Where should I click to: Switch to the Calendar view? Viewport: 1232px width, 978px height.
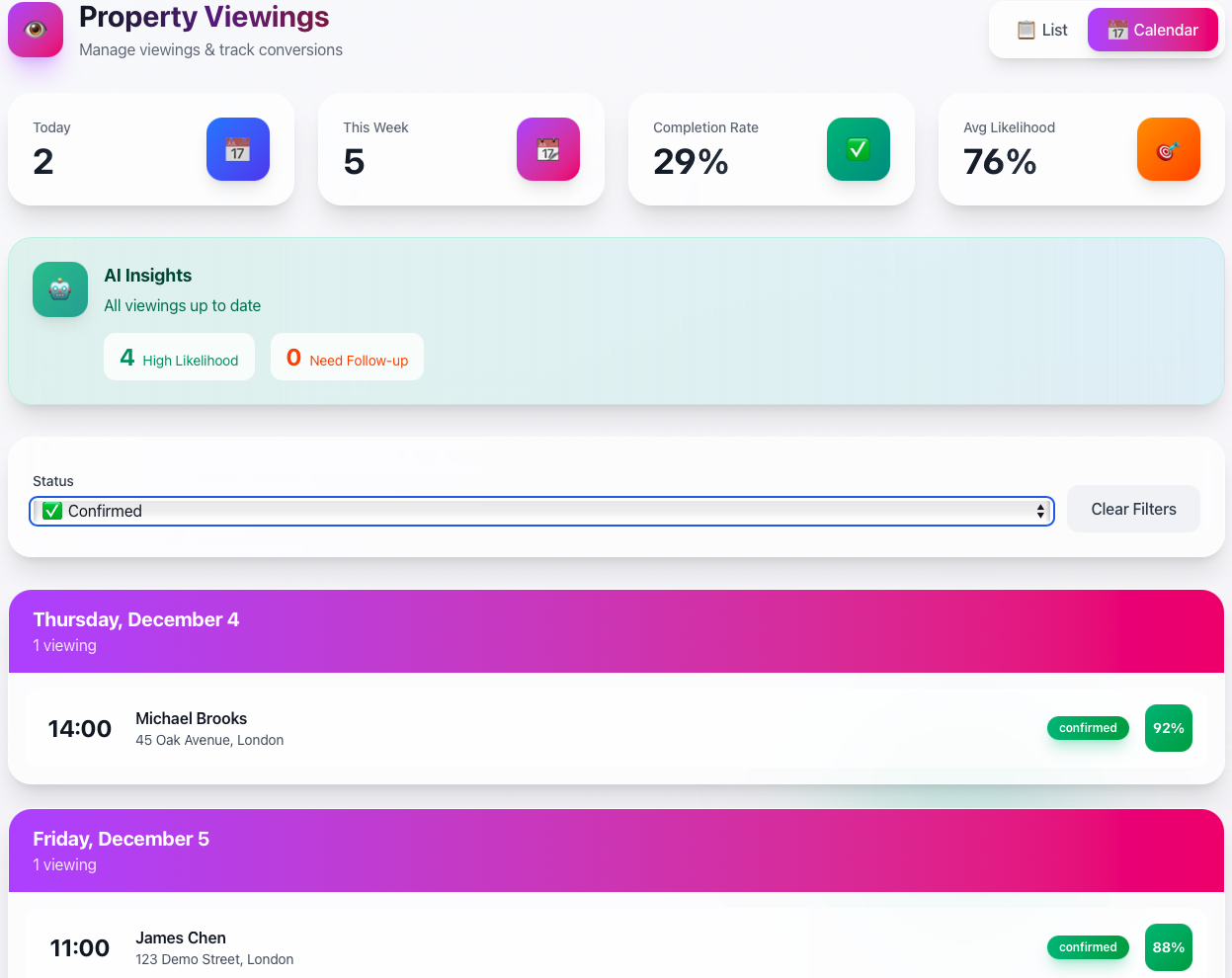1152,31
